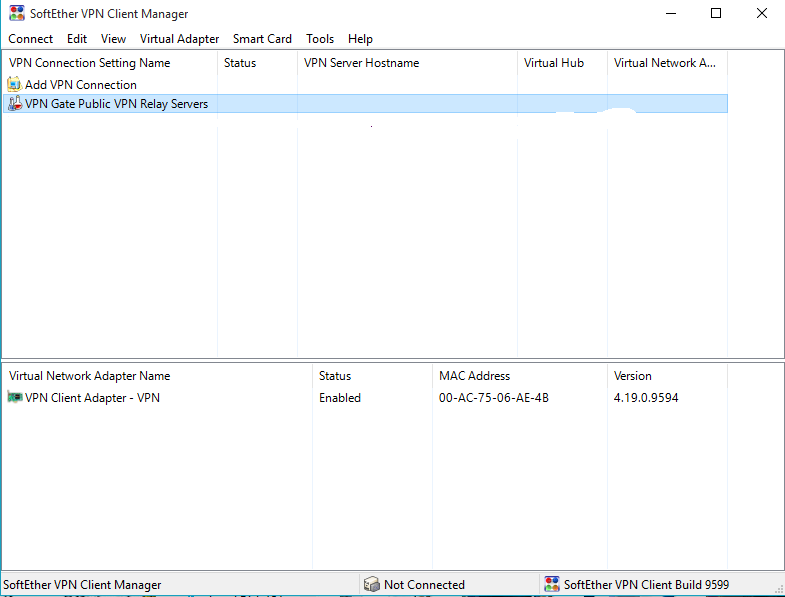
Task: Select the VPN Gate relay servers icon
Action: click(15, 103)
